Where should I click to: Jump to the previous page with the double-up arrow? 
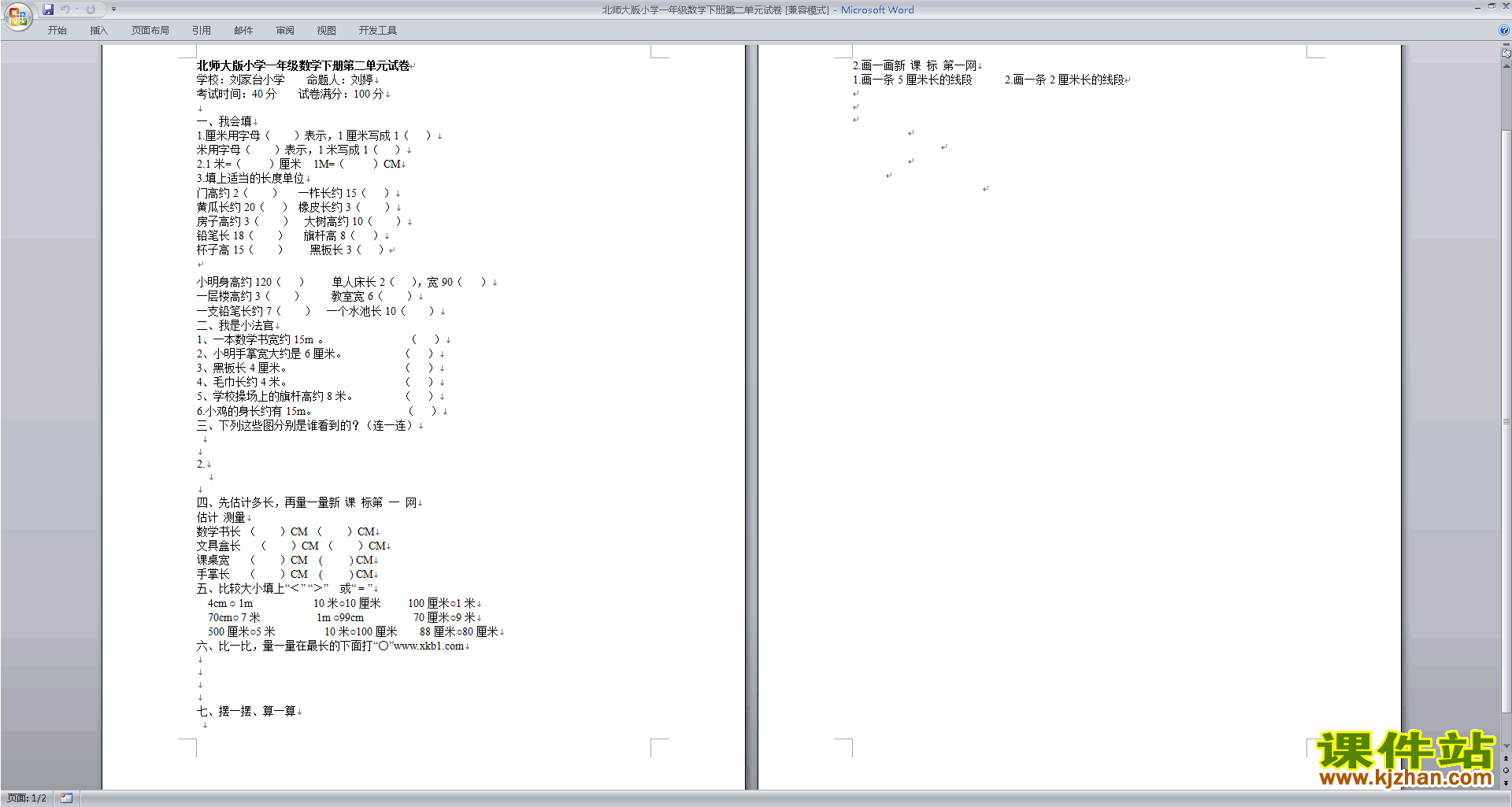tap(1506, 759)
